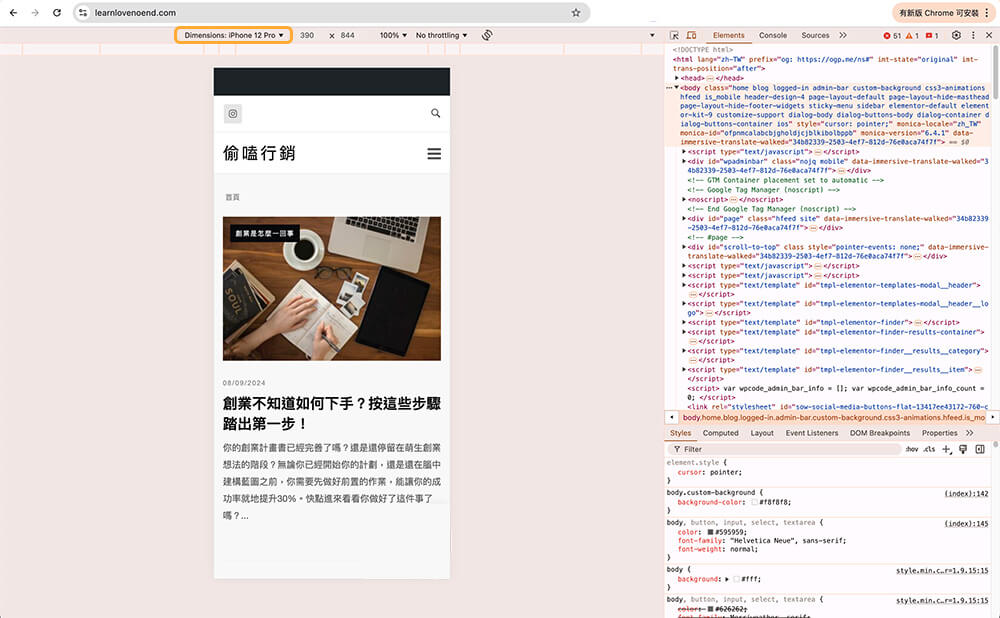Open more device toolbar options arrow
Viewport: 1000px width, 618px height.
(x=652, y=35)
